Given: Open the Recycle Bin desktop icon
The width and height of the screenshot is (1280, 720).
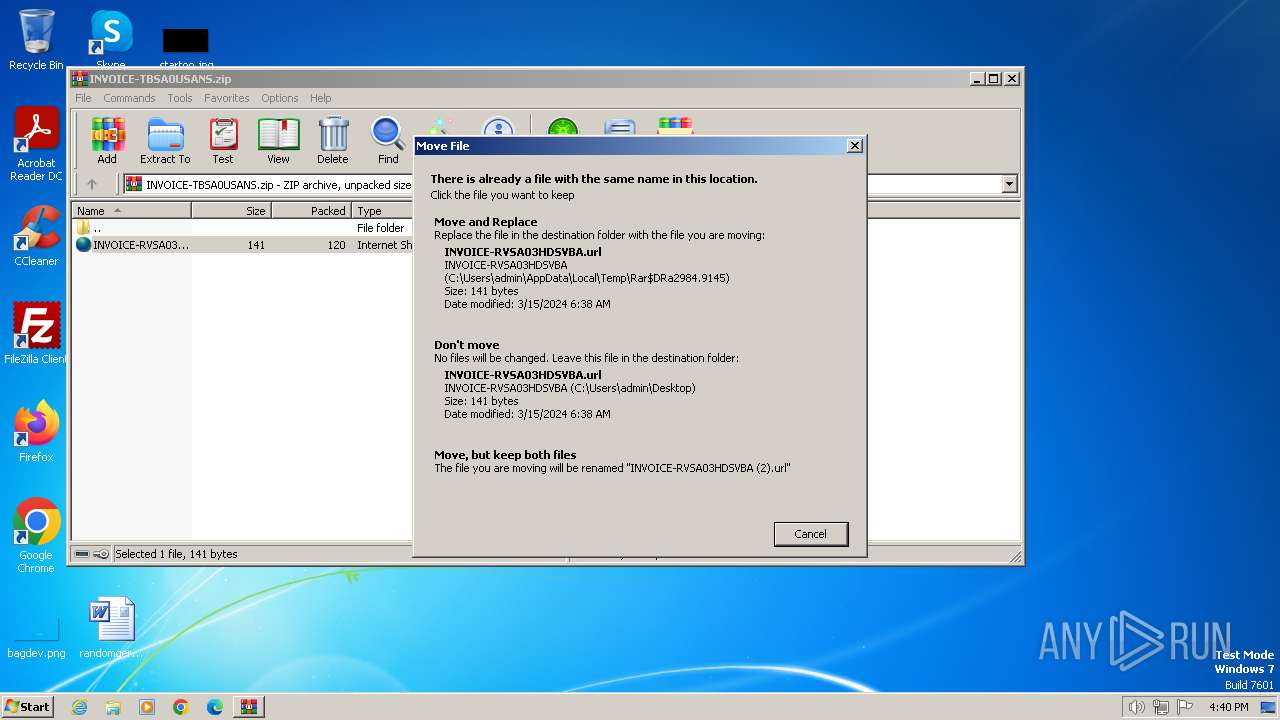Looking at the screenshot, I should [37, 40].
